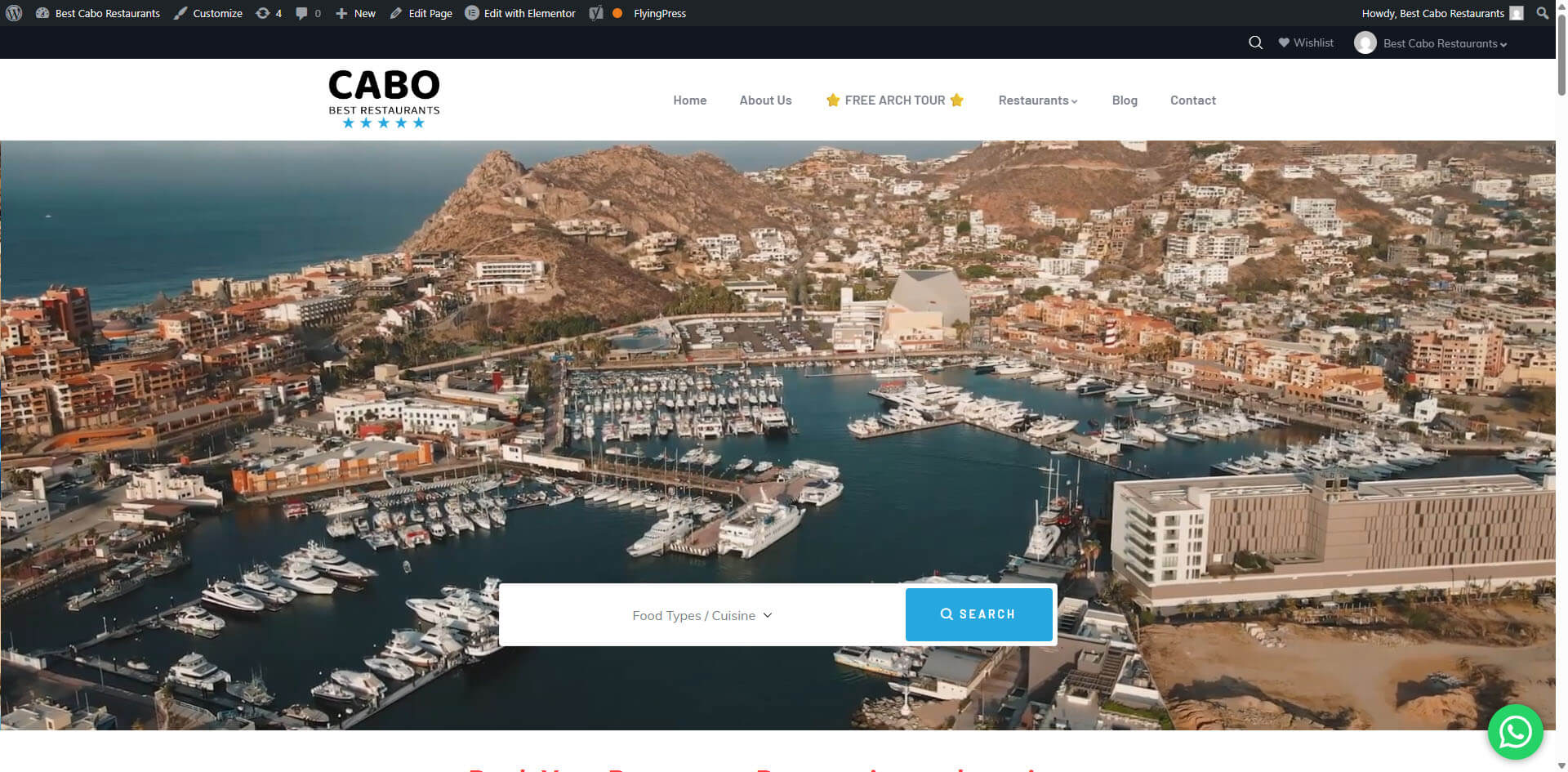
Task: Open Best Cabo Restaurants dashboard link
Action: tap(98, 13)
